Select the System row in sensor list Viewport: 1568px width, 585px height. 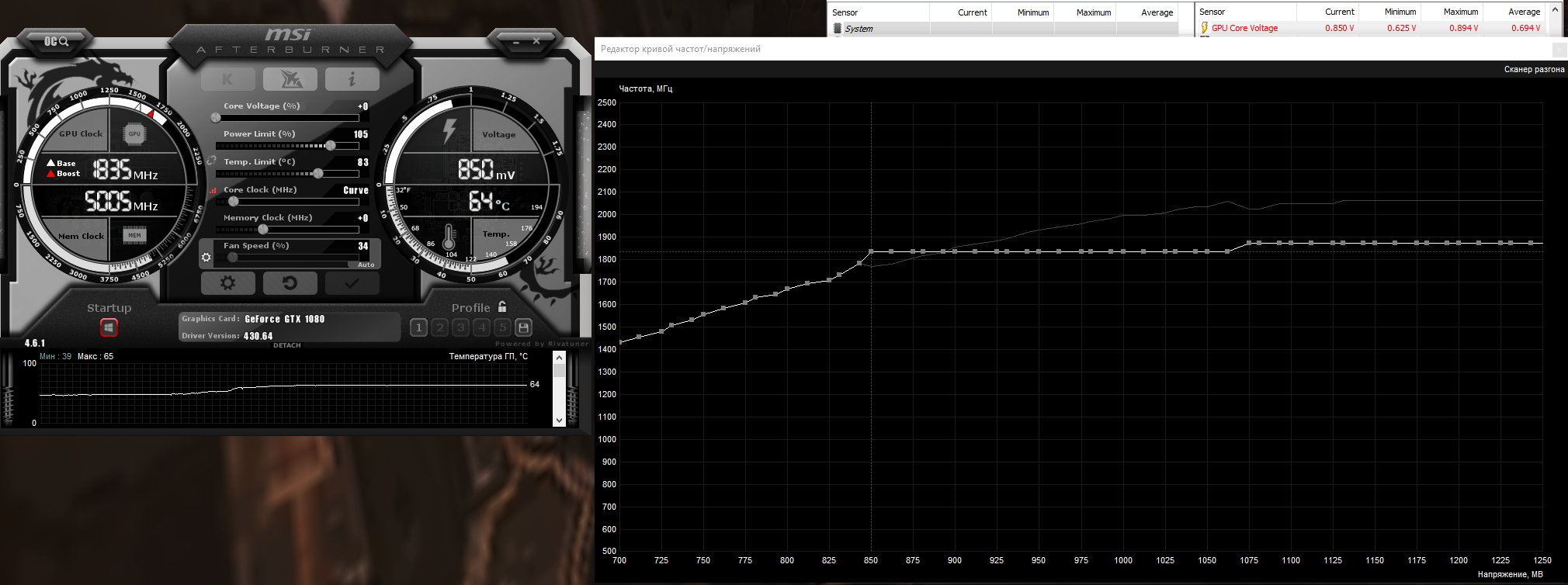(x=1003, y=29)
